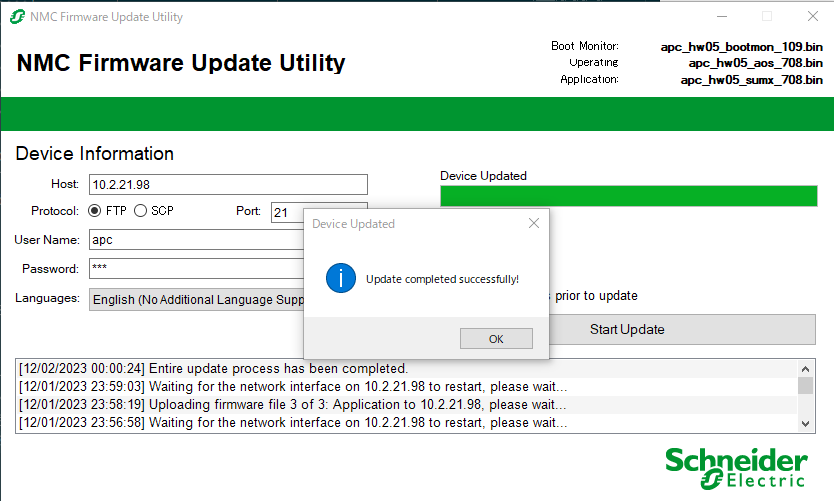Click OK in the Device Updated dialog
Image resolution: width=834 pixels, height=501 pixels.
tap(496, 339)
